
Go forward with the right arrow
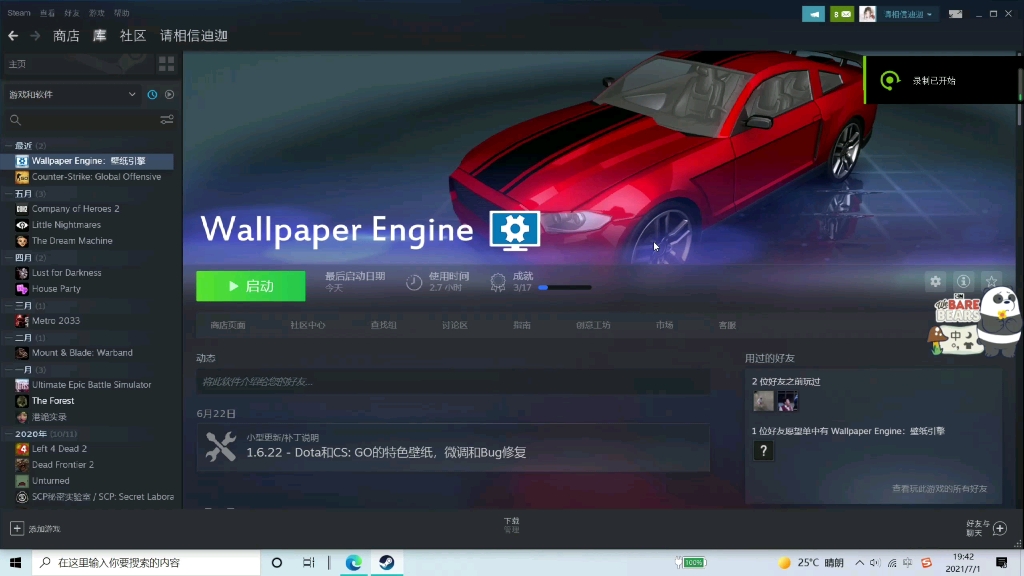[x=35, y=36]
